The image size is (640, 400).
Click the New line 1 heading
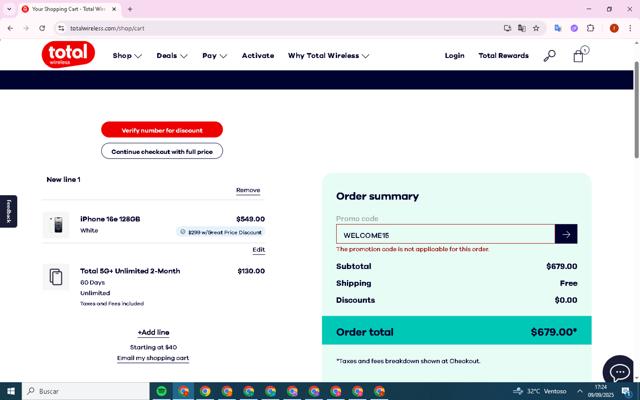click(x=63, y=180)
